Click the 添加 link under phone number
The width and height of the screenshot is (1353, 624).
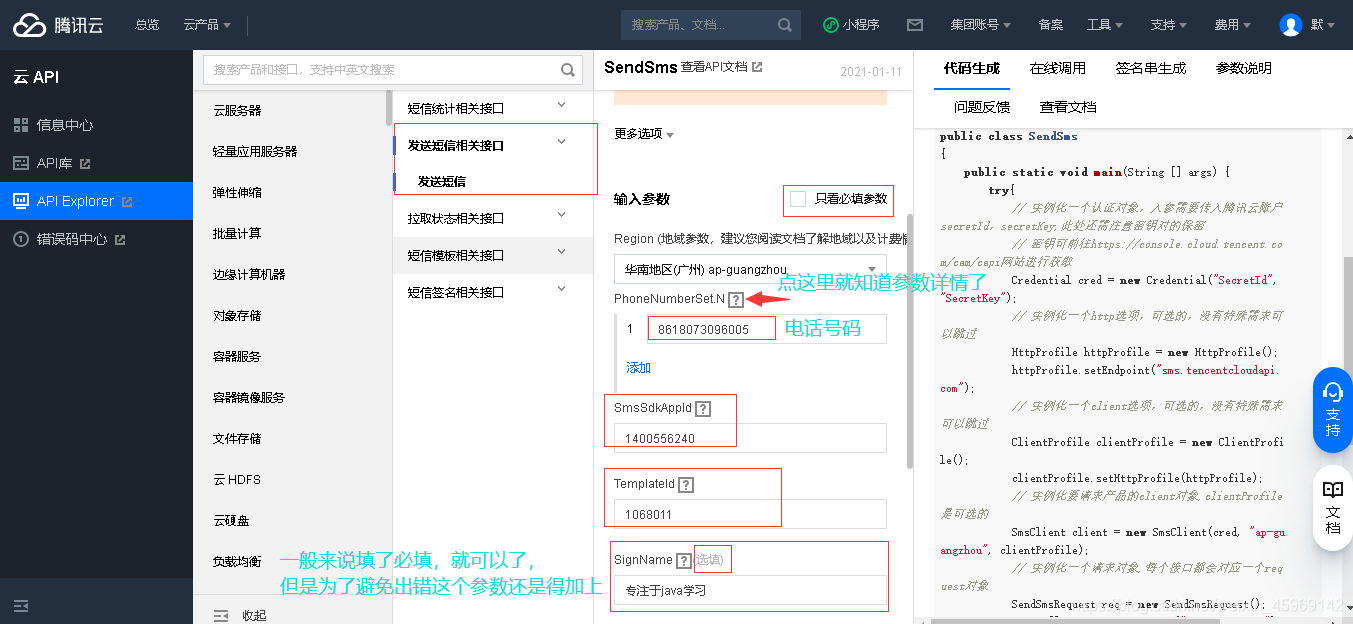coord(638,368)
